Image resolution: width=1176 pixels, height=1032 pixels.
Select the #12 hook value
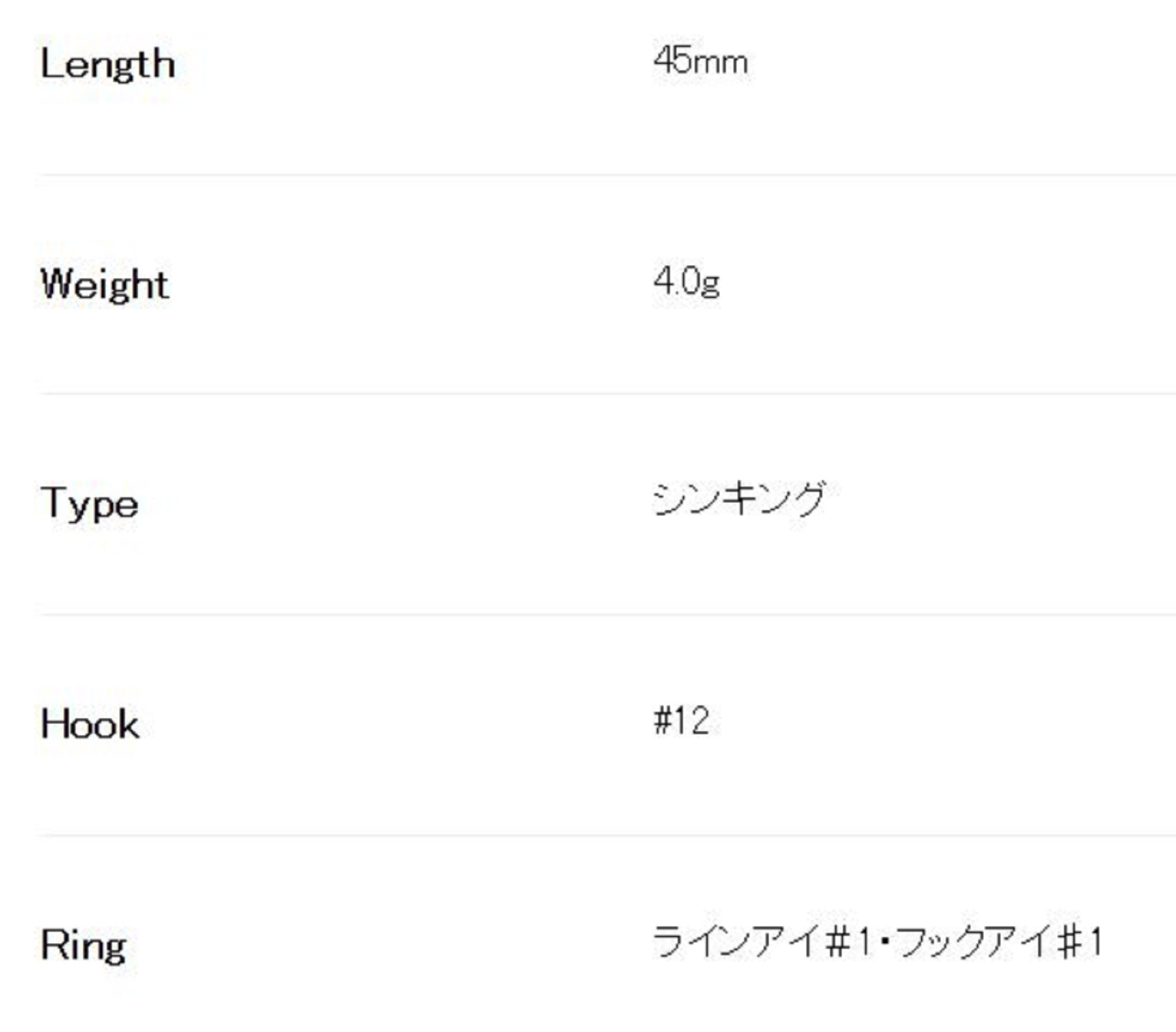point(681,720)
